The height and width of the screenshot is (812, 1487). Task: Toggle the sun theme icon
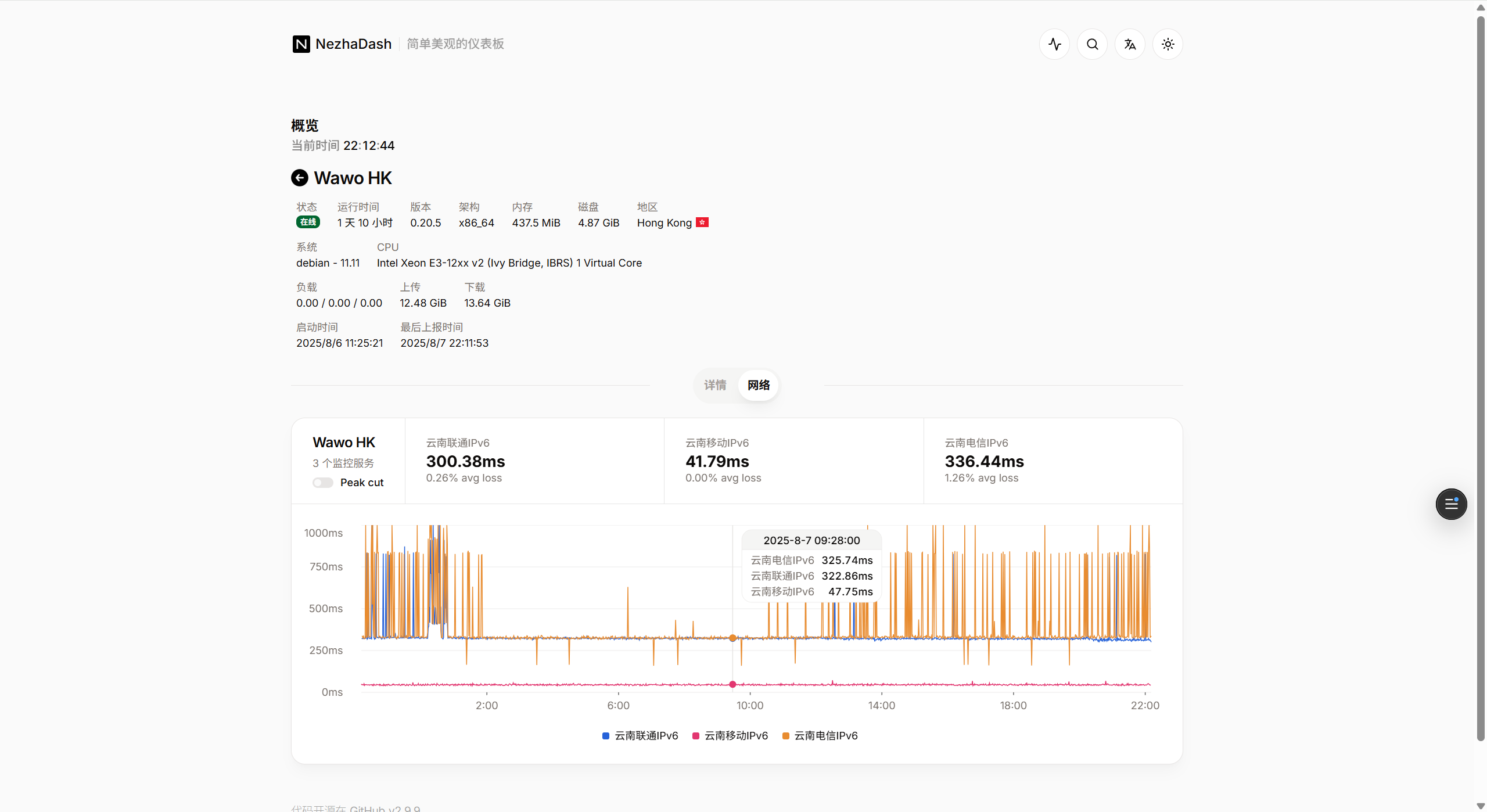[x=1168, y=44]
